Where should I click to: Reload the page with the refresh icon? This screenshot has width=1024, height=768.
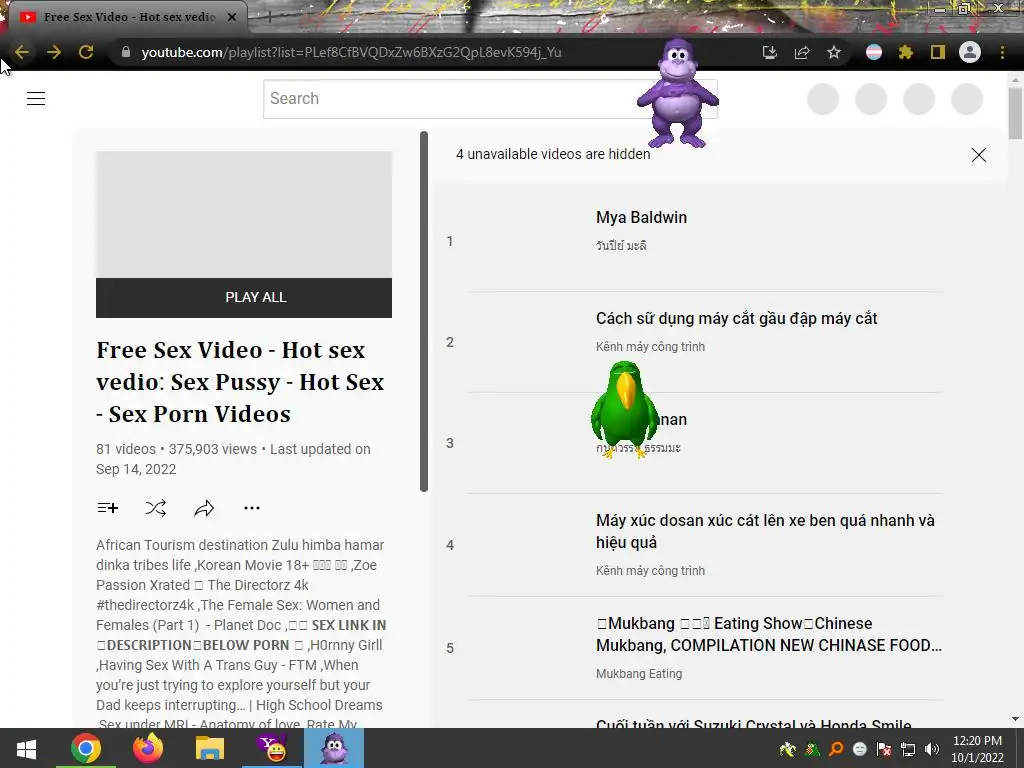pyautogui.click(x=86, y=52)
